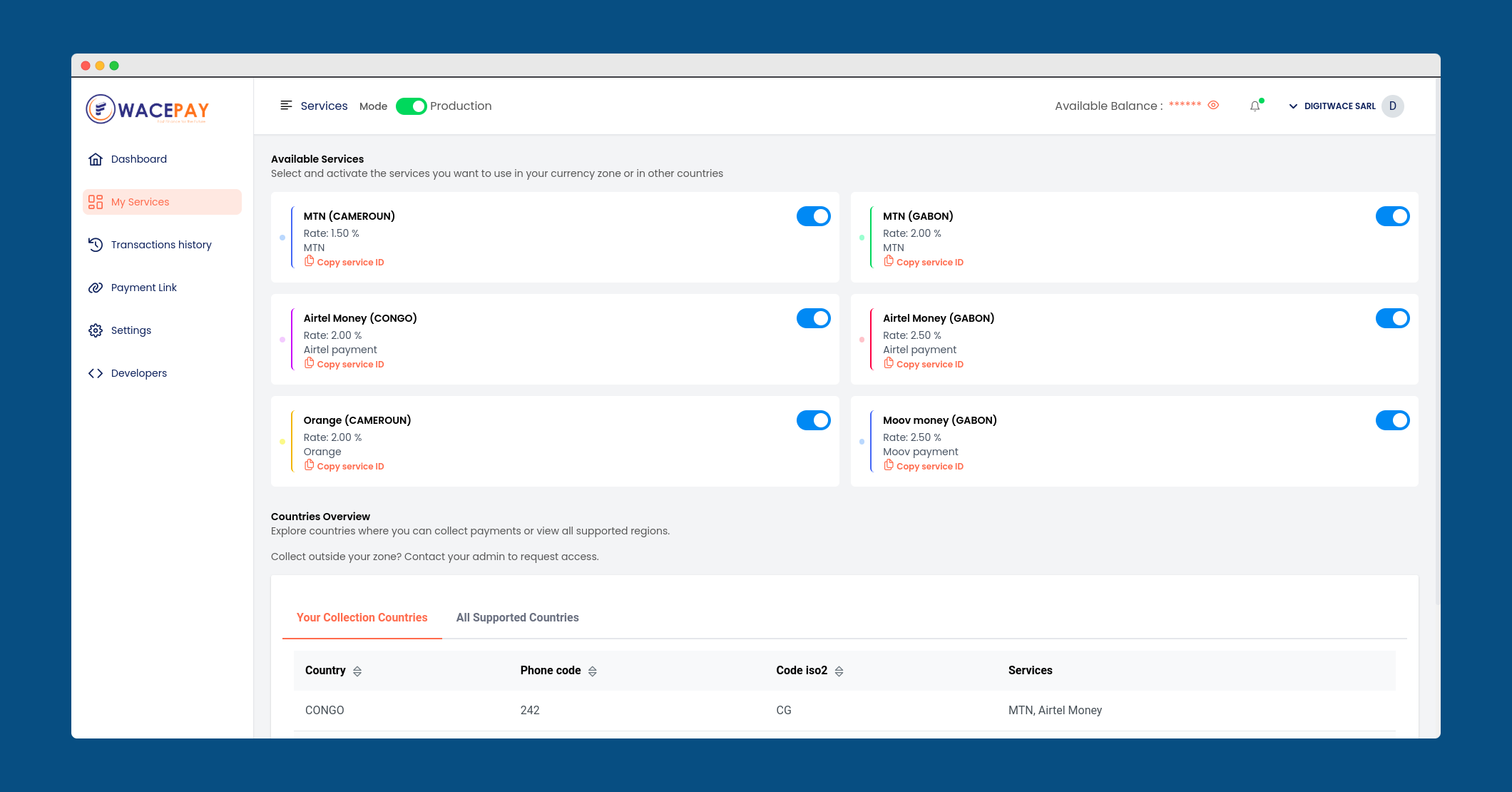This screenshot has height=792, width=1512.
Task: Click the copy icon for MTN (CAMEROUN)
Action: click(x=310, y=262)
